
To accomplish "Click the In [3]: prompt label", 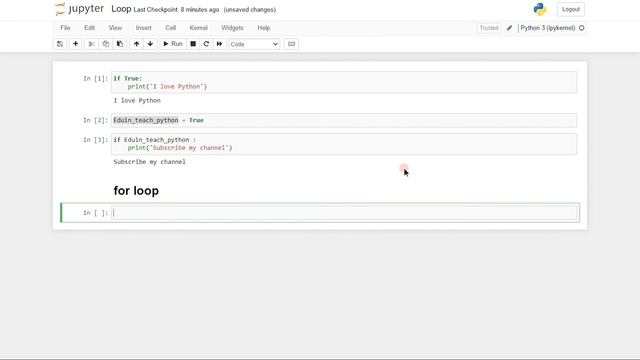I will click(96, 140).
